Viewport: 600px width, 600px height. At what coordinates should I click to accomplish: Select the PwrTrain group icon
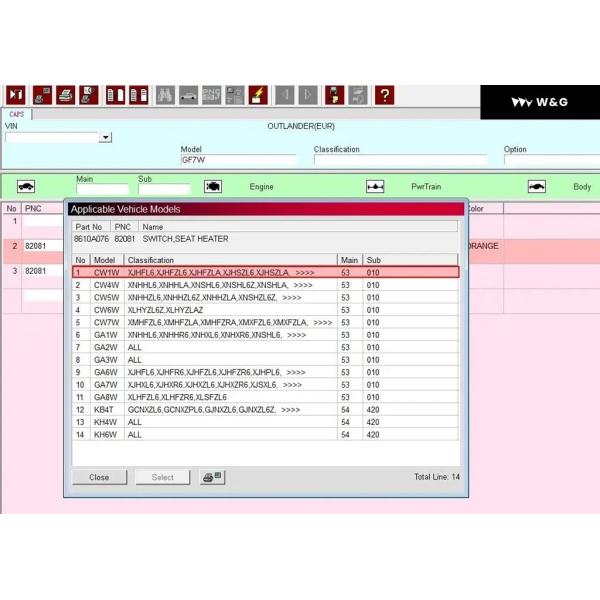pyautogui.click(x=375, y=186)
